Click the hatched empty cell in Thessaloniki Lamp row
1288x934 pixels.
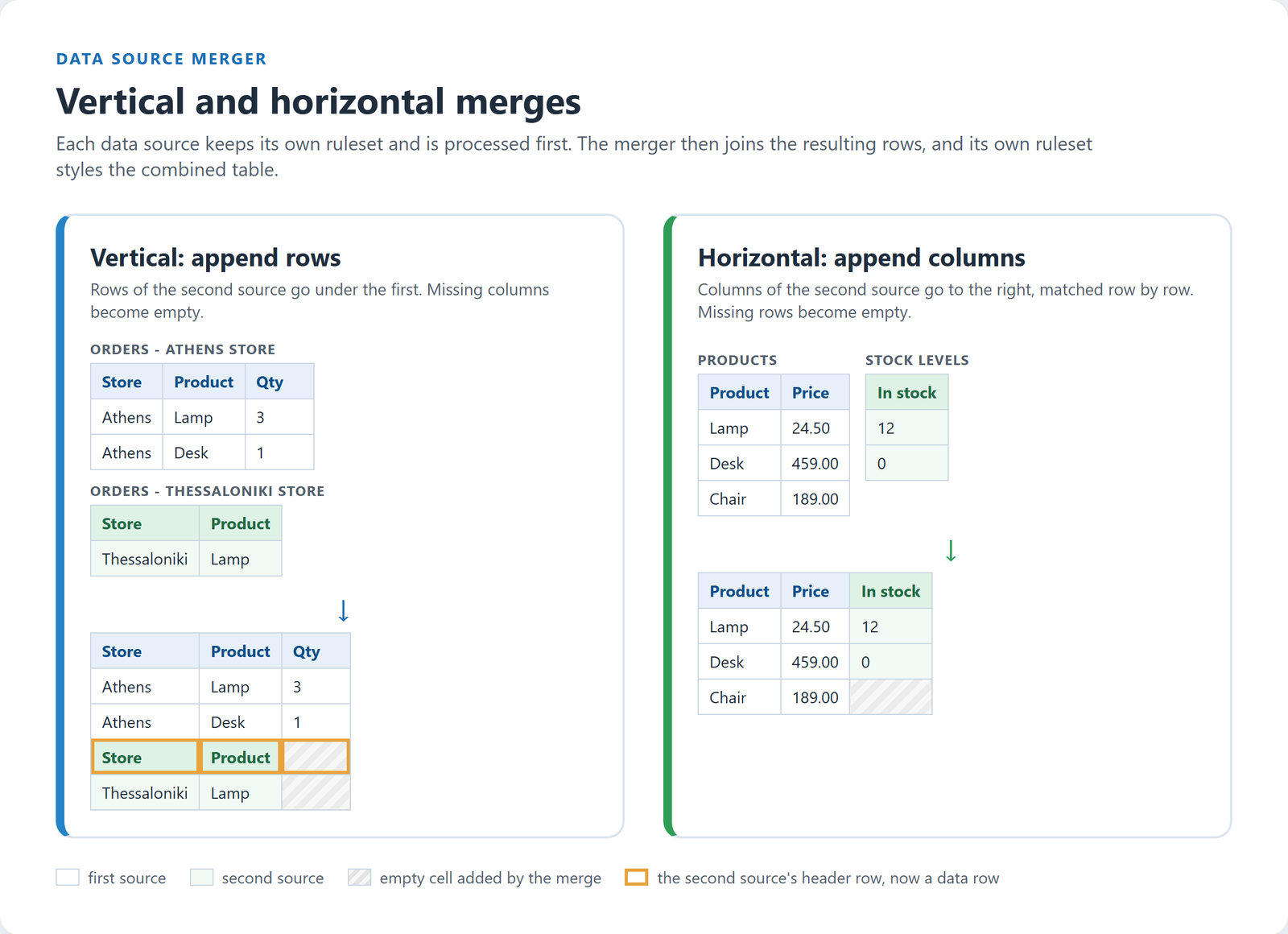(x=316, y=793)
